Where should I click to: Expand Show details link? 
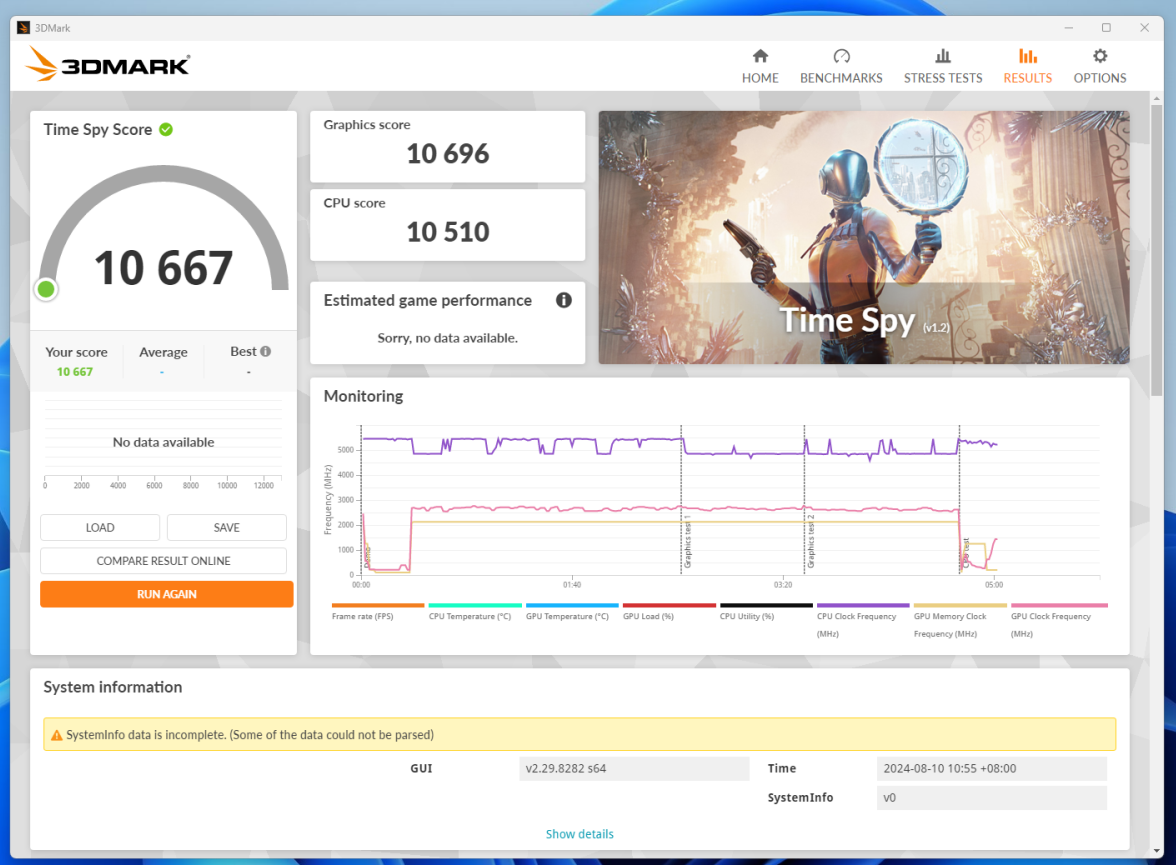point(579,833)
